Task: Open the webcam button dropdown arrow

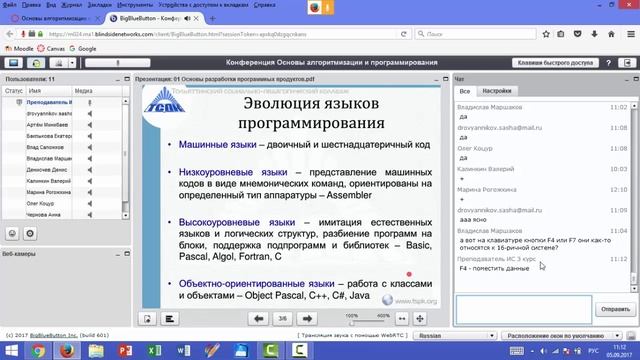Action: [x=72, y=63]
